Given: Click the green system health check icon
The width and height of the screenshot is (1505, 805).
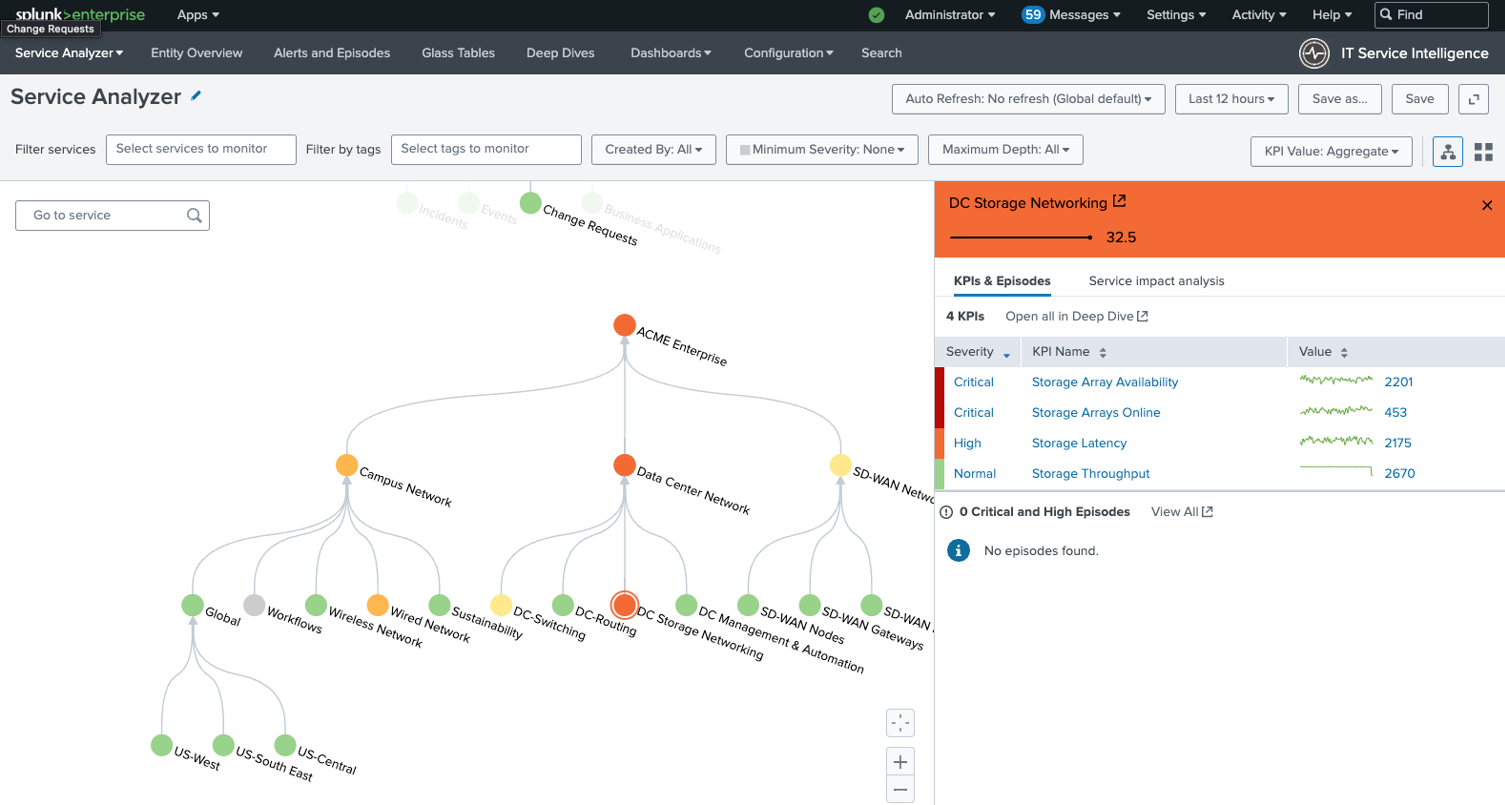Looking at the screenshot, I should point(876,15).
